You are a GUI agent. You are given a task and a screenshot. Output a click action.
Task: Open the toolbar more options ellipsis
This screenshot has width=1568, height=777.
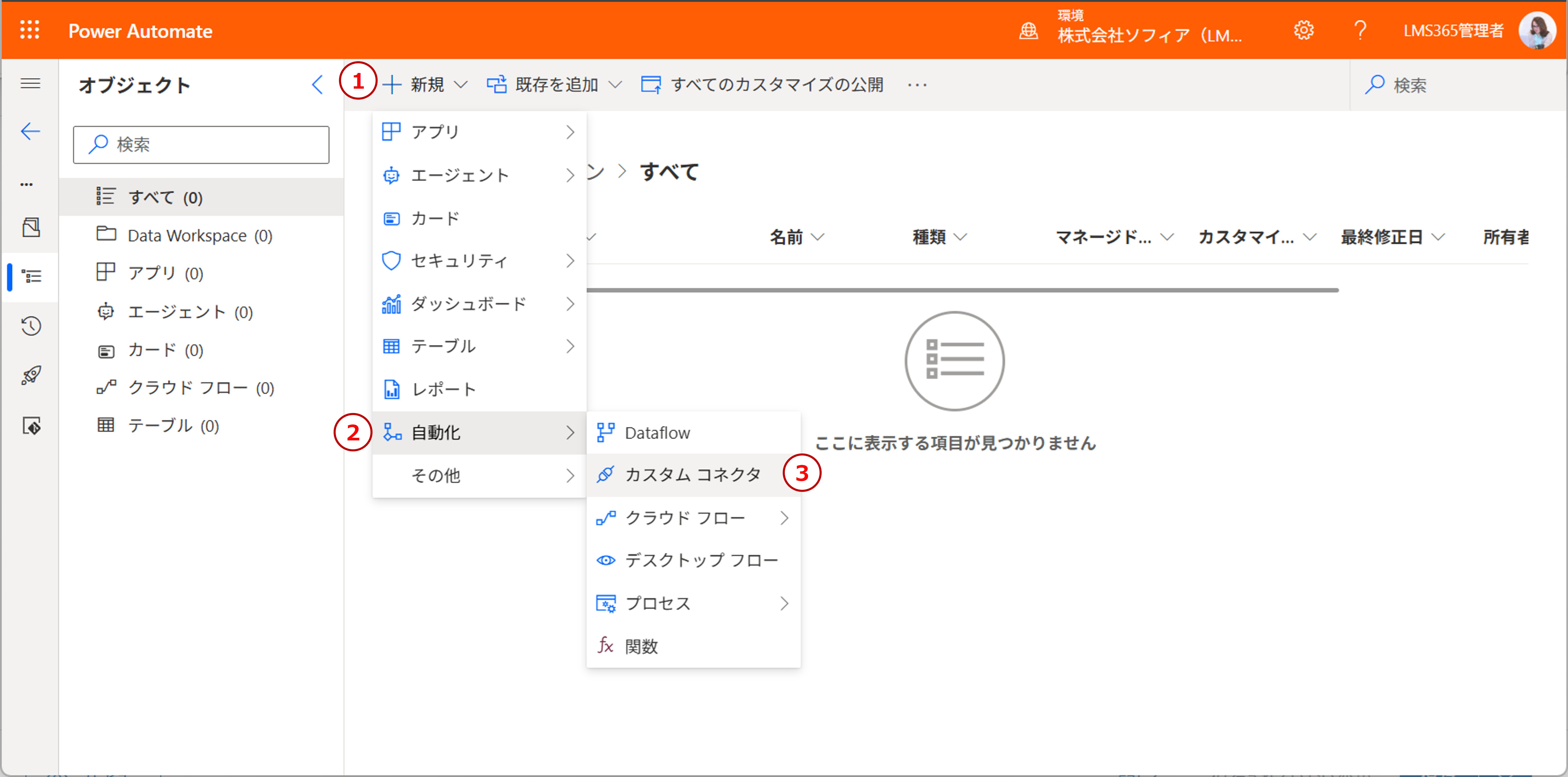(x=917, y=85)
